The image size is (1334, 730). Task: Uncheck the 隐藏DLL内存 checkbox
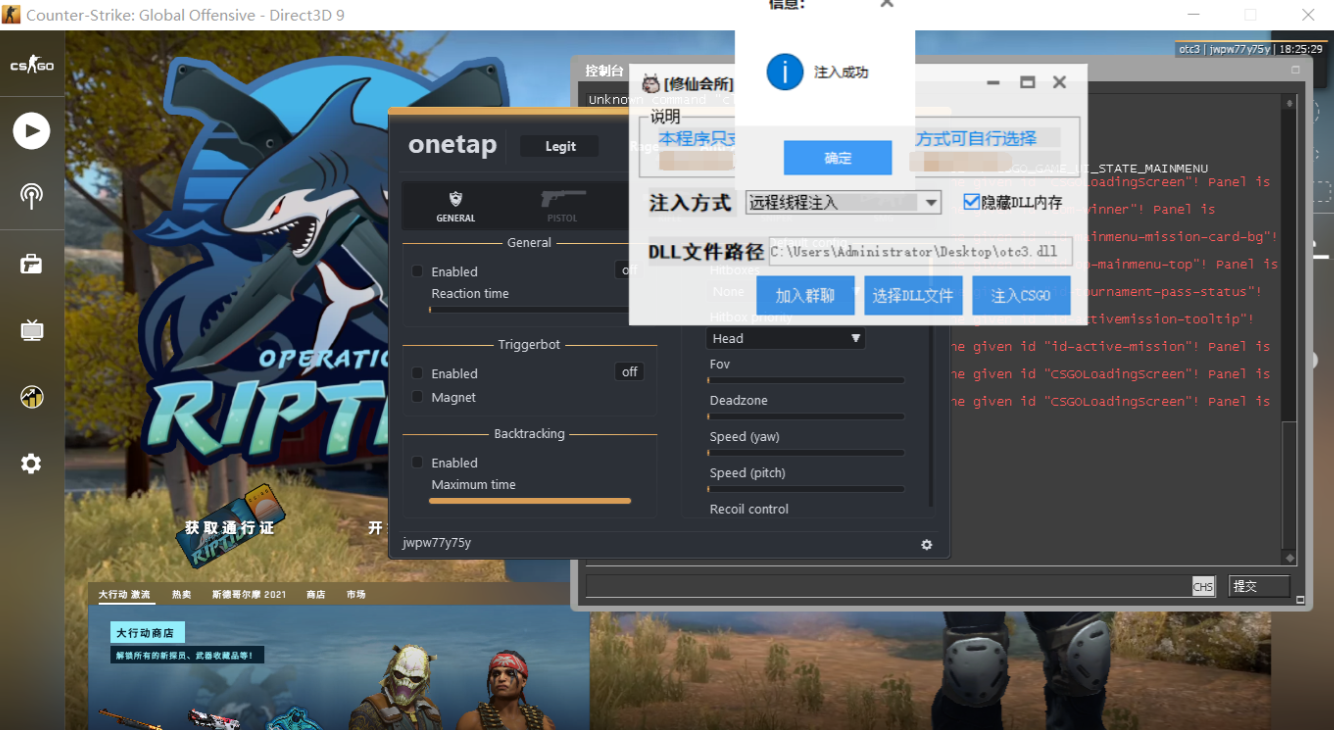tap(971, 202)
